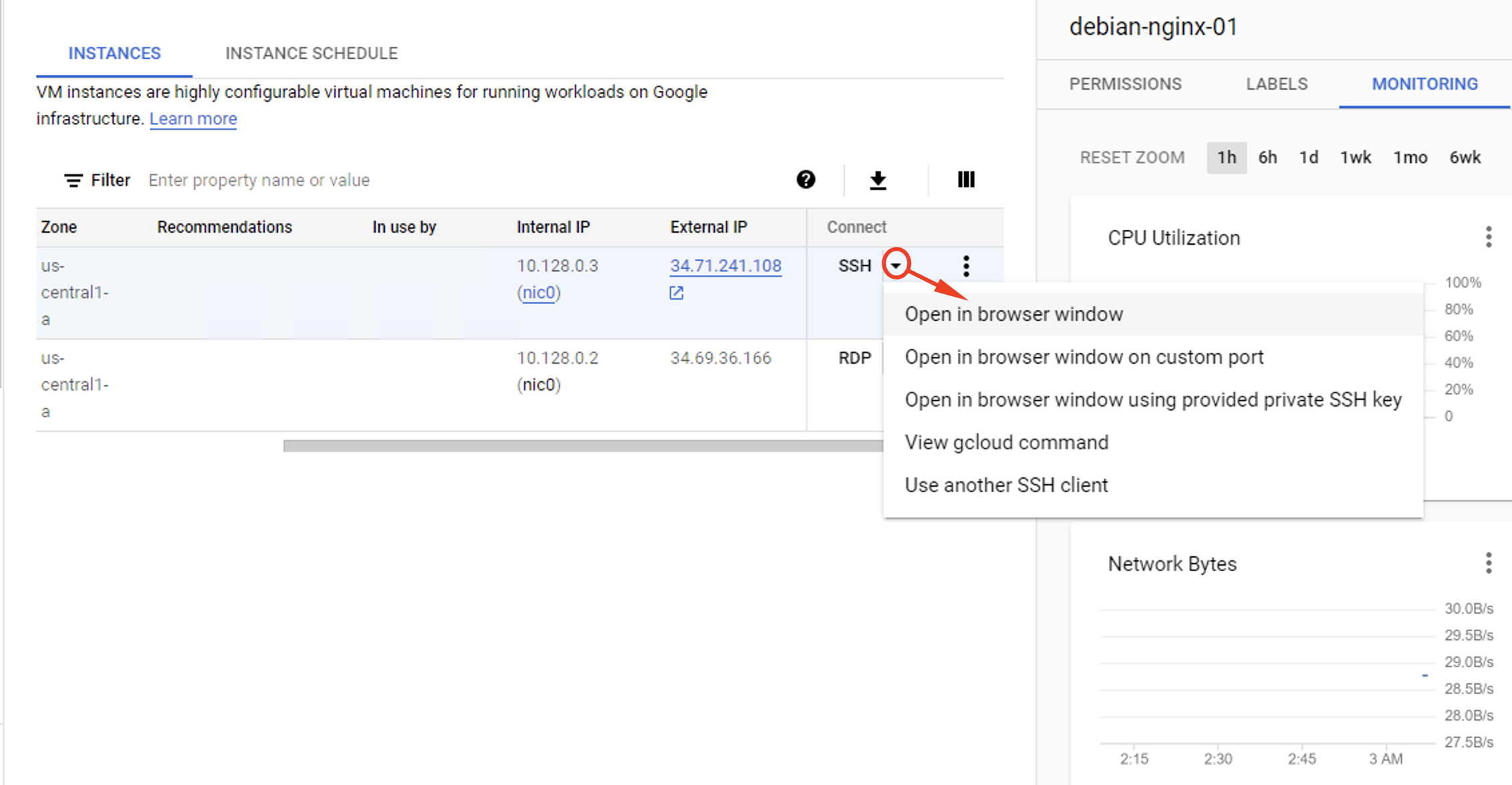Choose browser window using provided private SSH key
Viewport: 1512px width, 785px height.
pos(1153,400)
